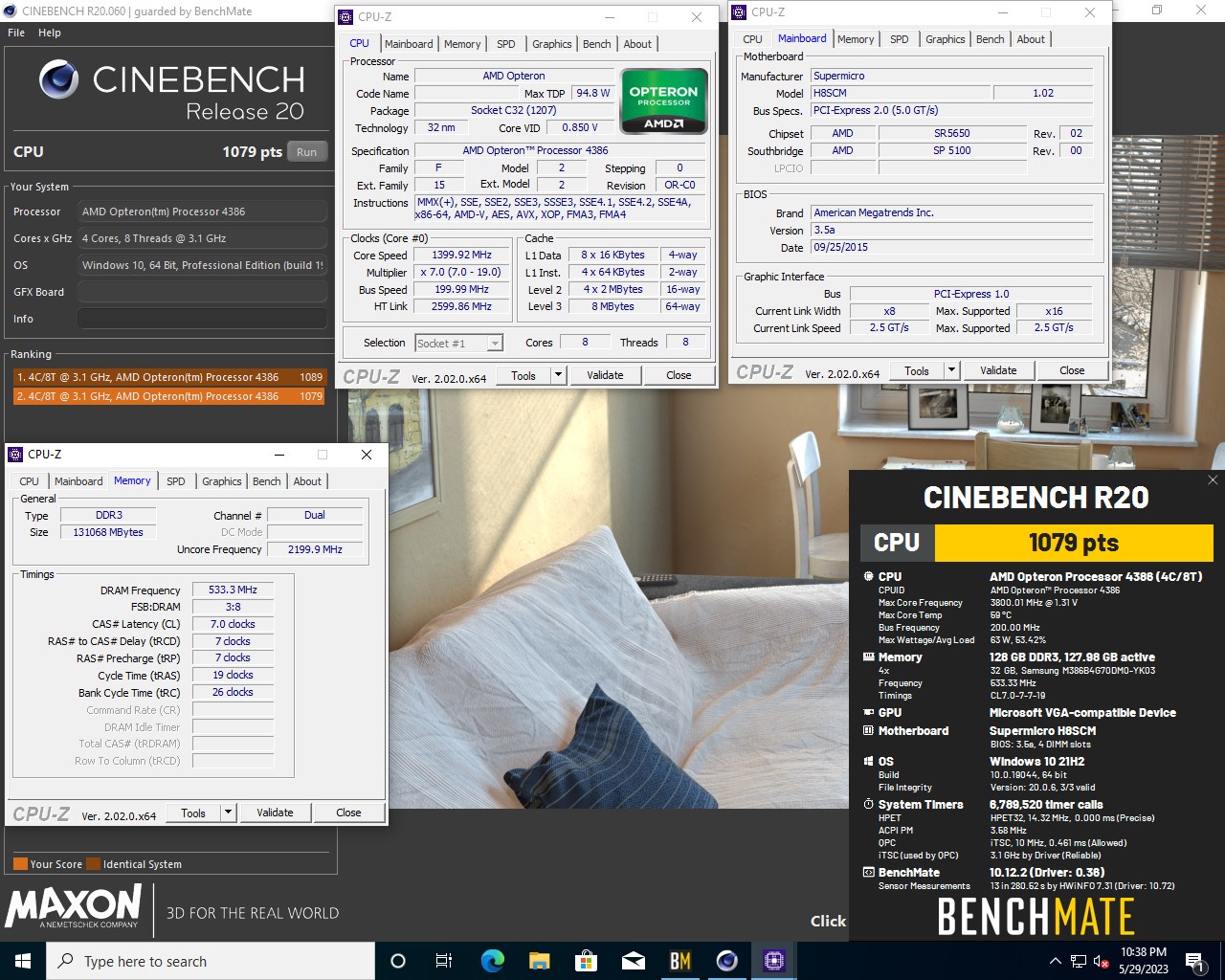
Task: Open Microsoft Store taskbar icon
Action: pos(586,961)
